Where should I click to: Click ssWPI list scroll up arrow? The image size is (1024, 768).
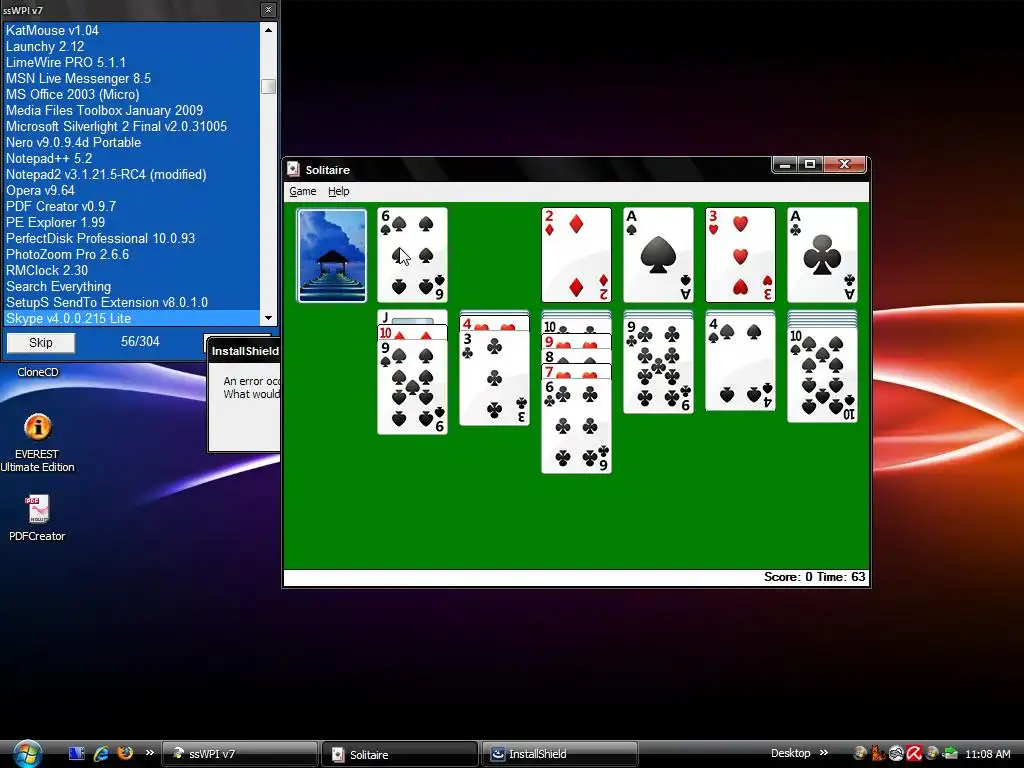coord(268,30)
